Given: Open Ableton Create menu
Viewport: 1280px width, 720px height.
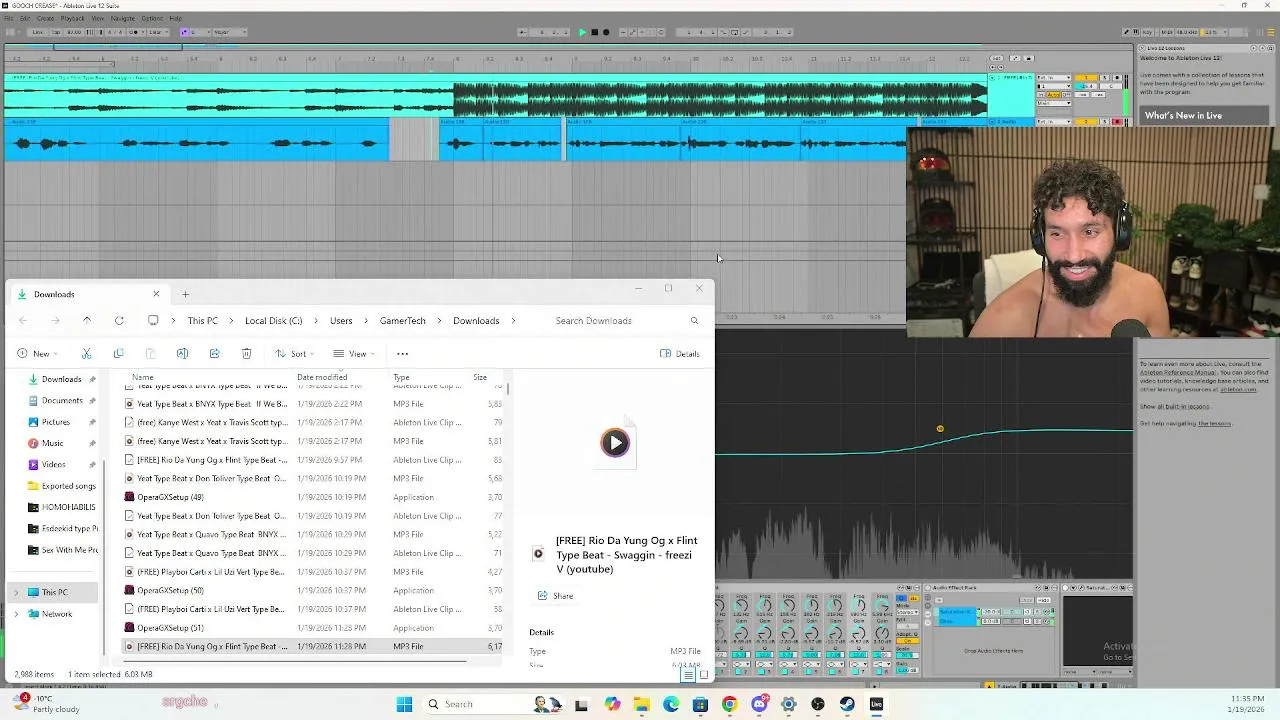Looking at the screenshot, I should click(45, 18).
